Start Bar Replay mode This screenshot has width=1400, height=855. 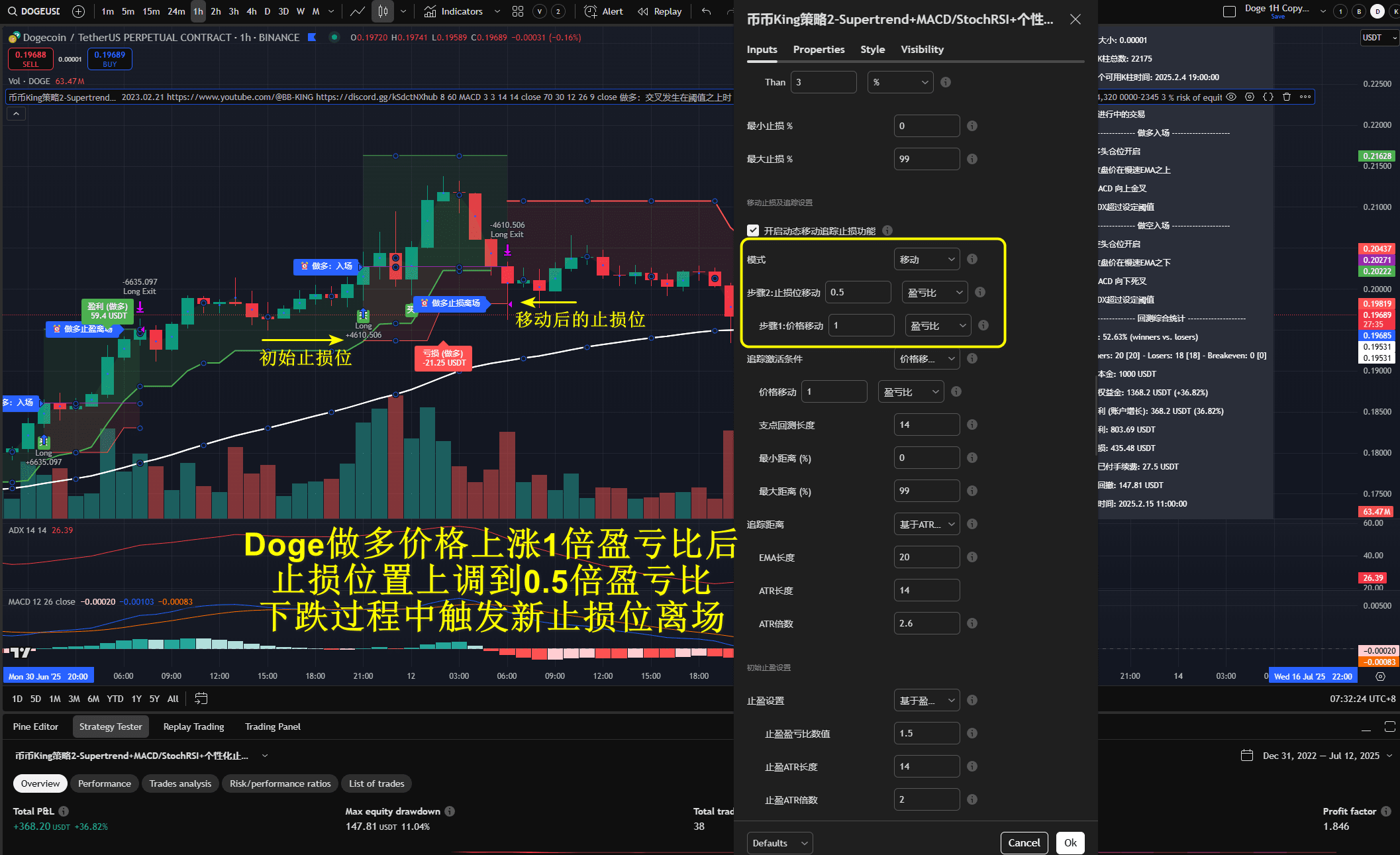click(660, 11)
